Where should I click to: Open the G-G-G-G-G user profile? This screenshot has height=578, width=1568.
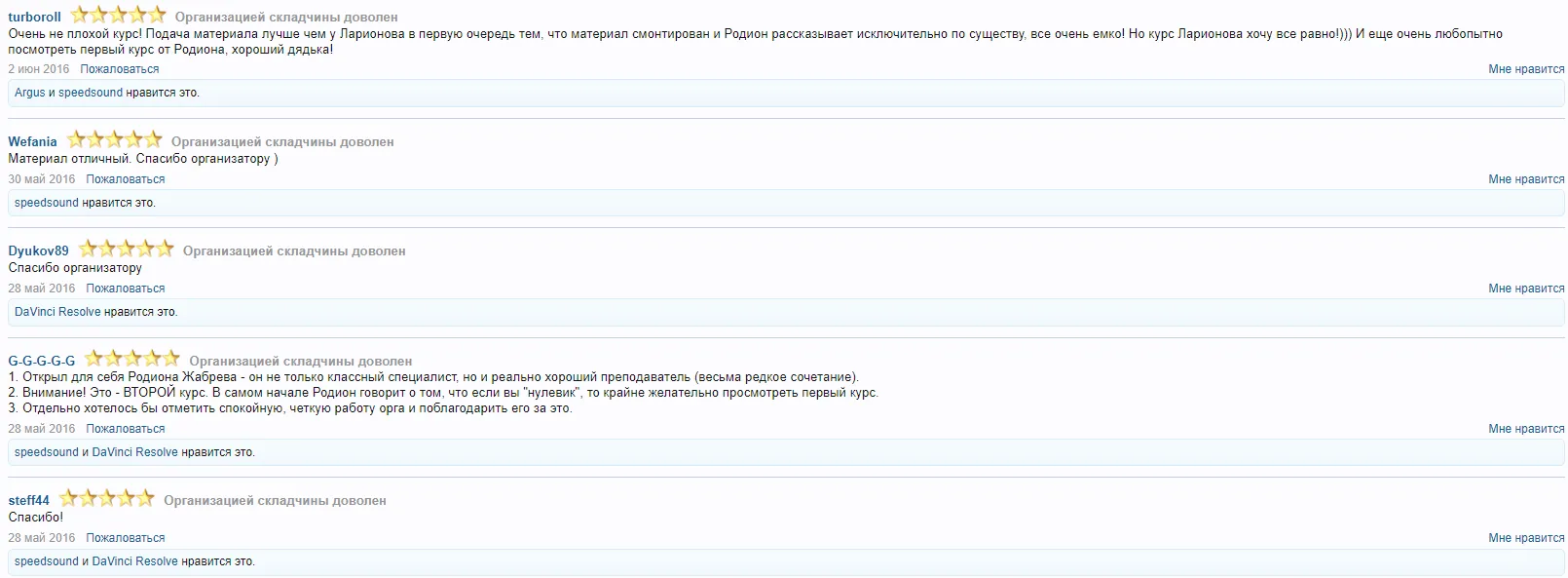(41, 361)
